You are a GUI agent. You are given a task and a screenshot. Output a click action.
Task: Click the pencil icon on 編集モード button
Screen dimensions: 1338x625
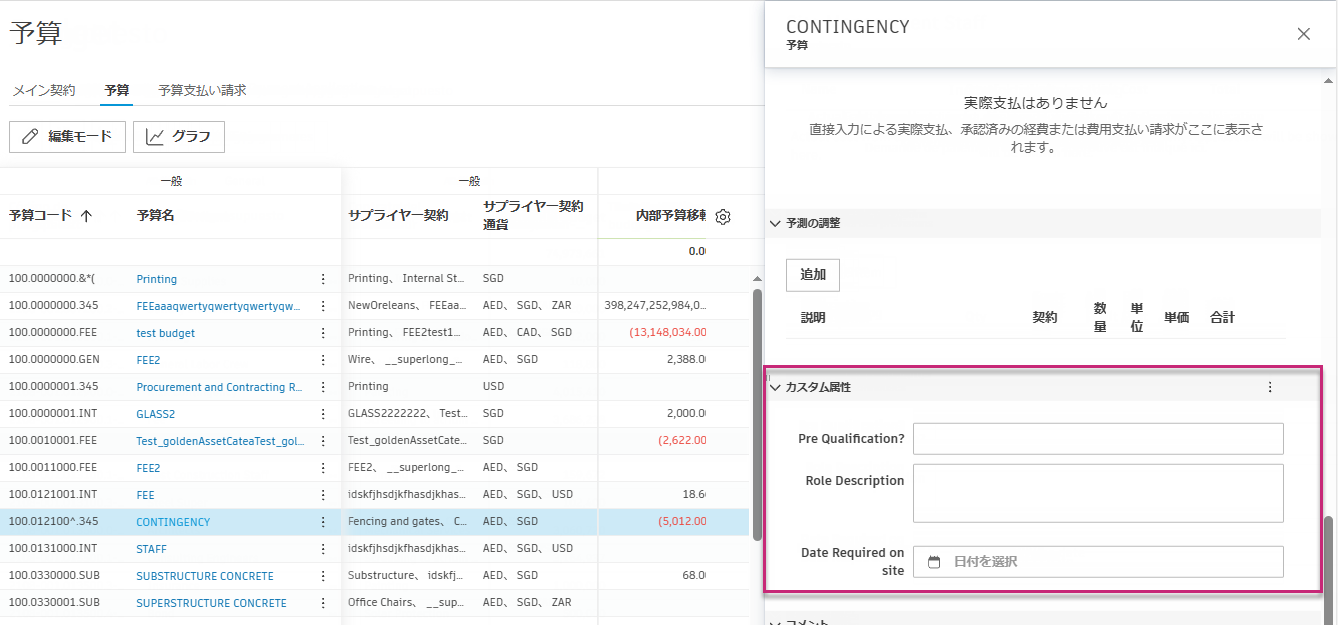point(31,137)
